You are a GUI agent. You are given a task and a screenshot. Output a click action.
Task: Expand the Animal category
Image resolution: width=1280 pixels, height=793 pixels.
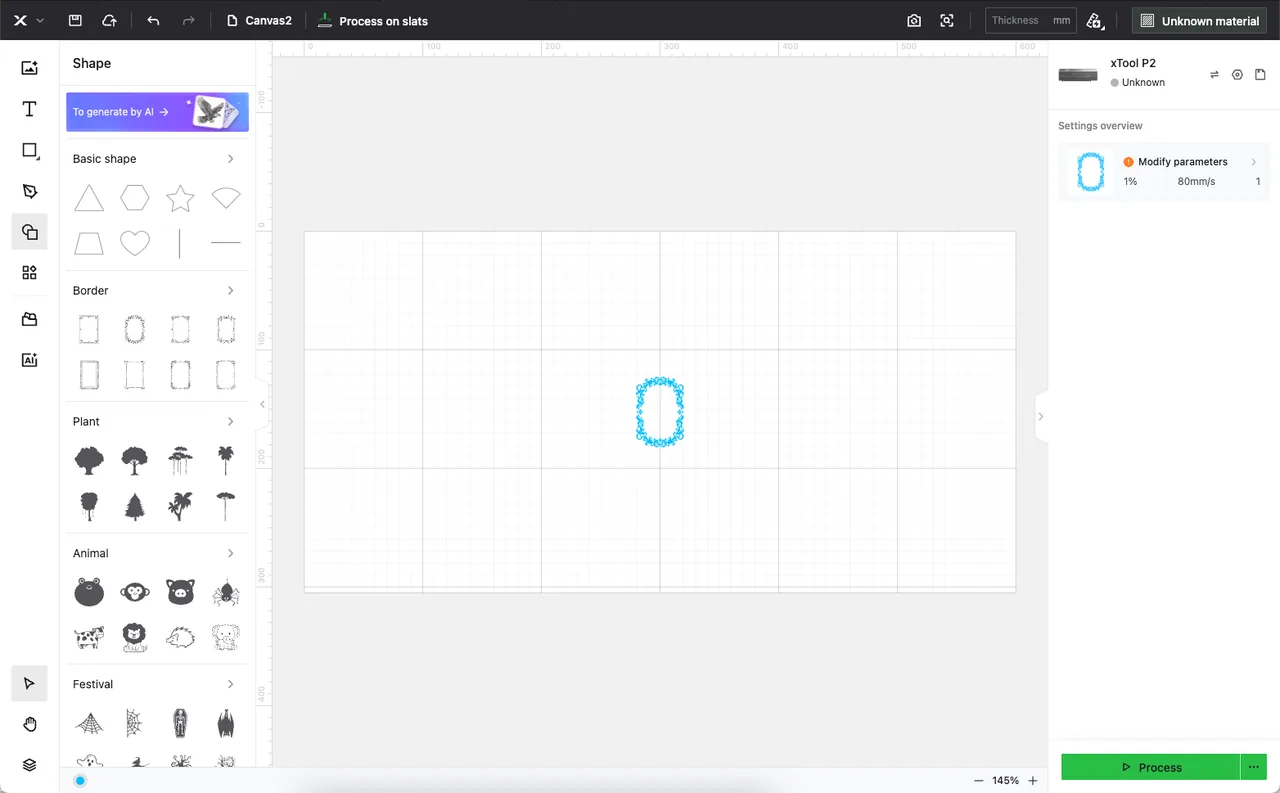[230, 553]
